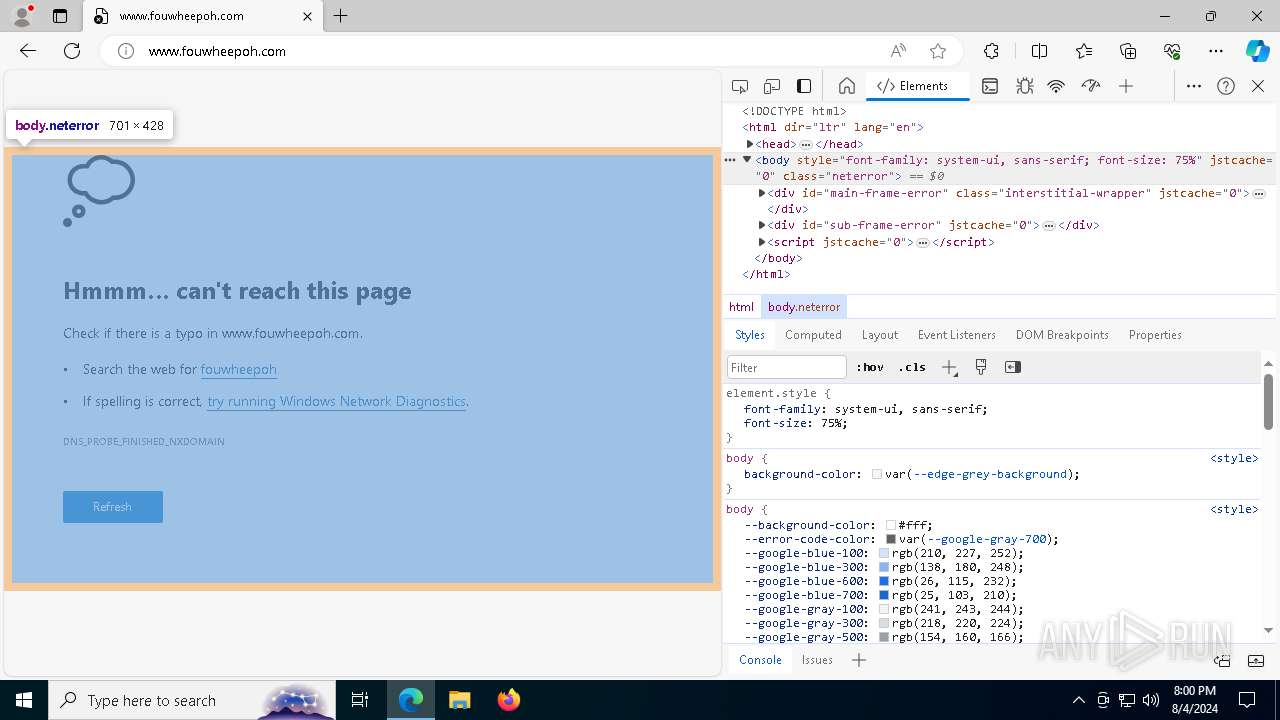Viewport: 1280px width, 720px height.
Task: Switch to the Computed tab
Action: (813, 335)
